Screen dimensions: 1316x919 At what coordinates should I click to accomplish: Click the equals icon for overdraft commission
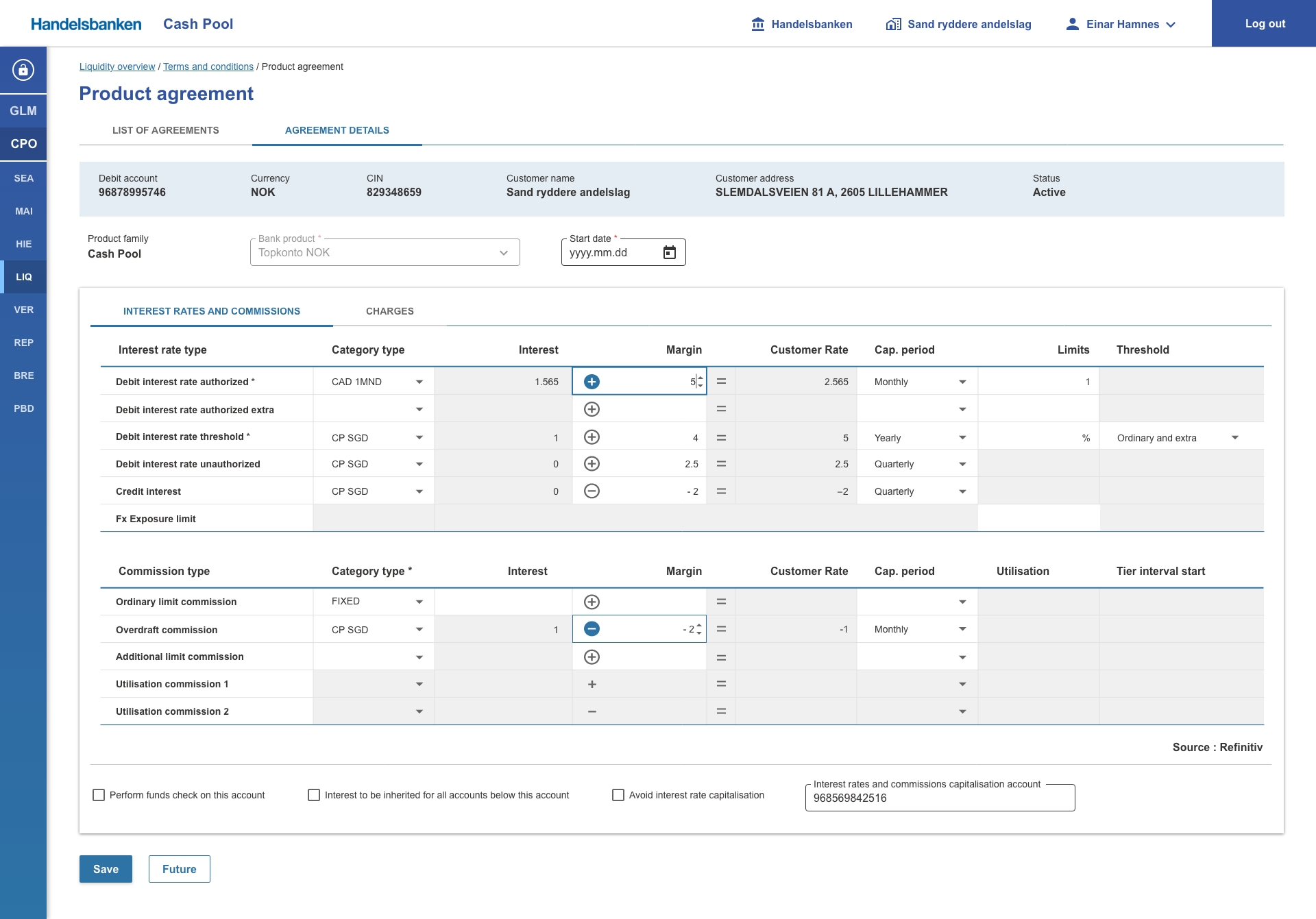[x=721, y=629]
